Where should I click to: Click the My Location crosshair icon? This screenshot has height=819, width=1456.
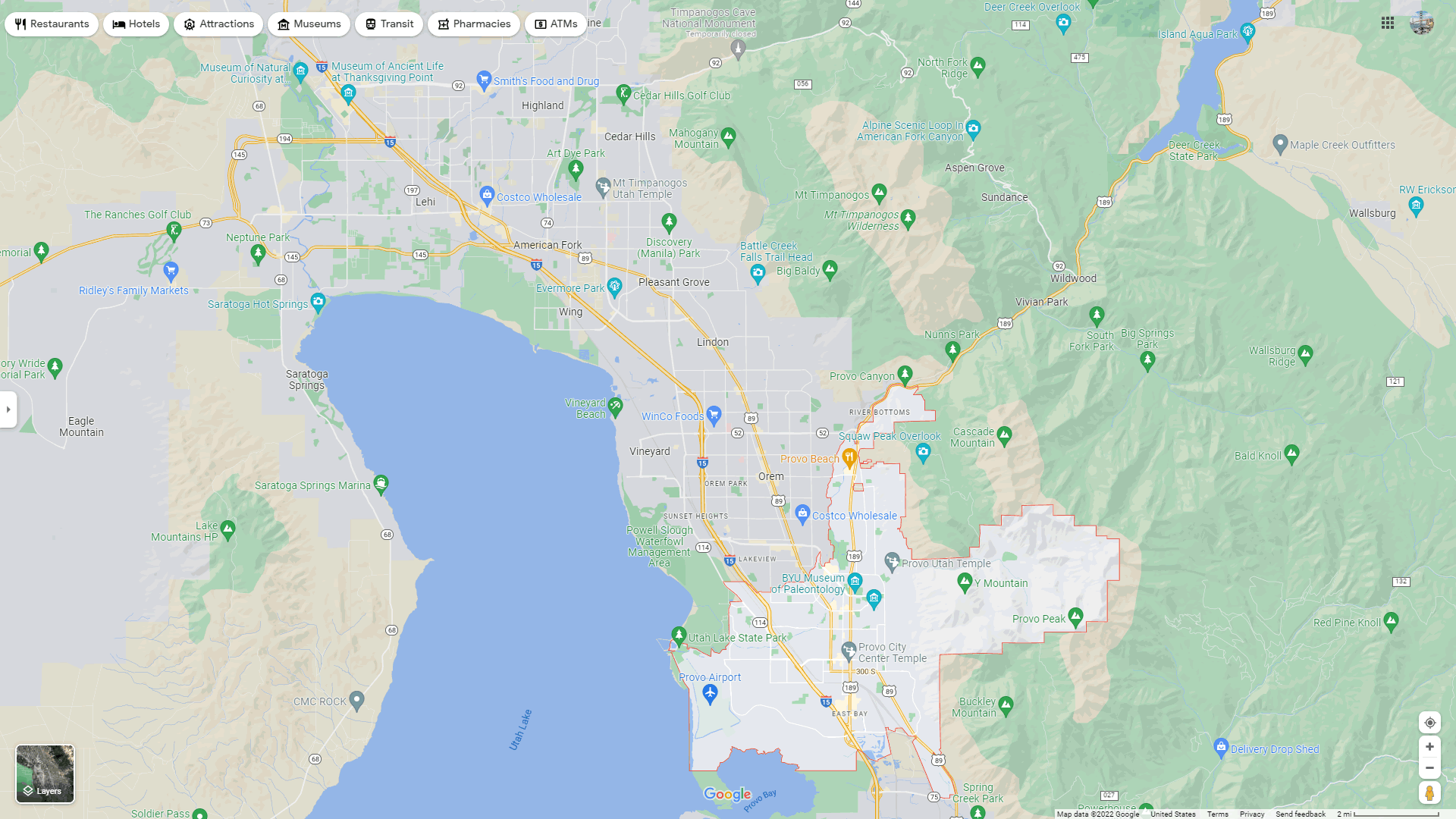coord(1429,723)
